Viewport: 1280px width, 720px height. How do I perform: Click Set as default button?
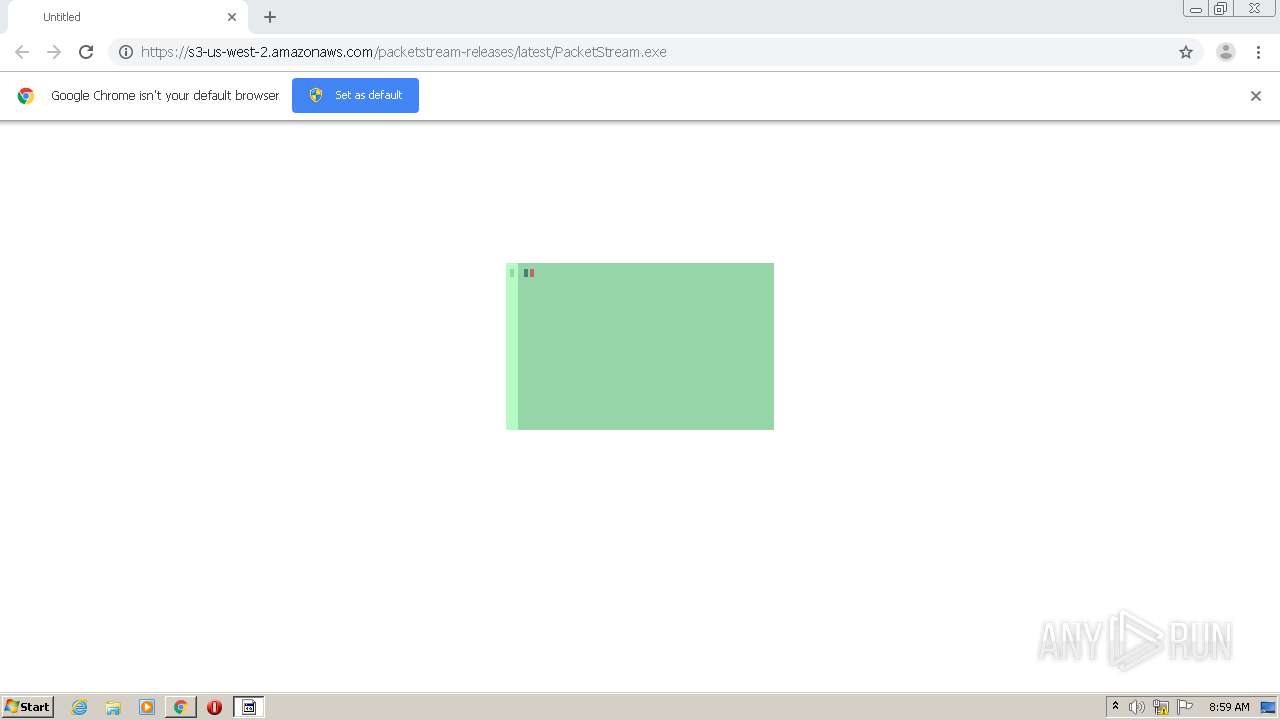pos(355,95)
